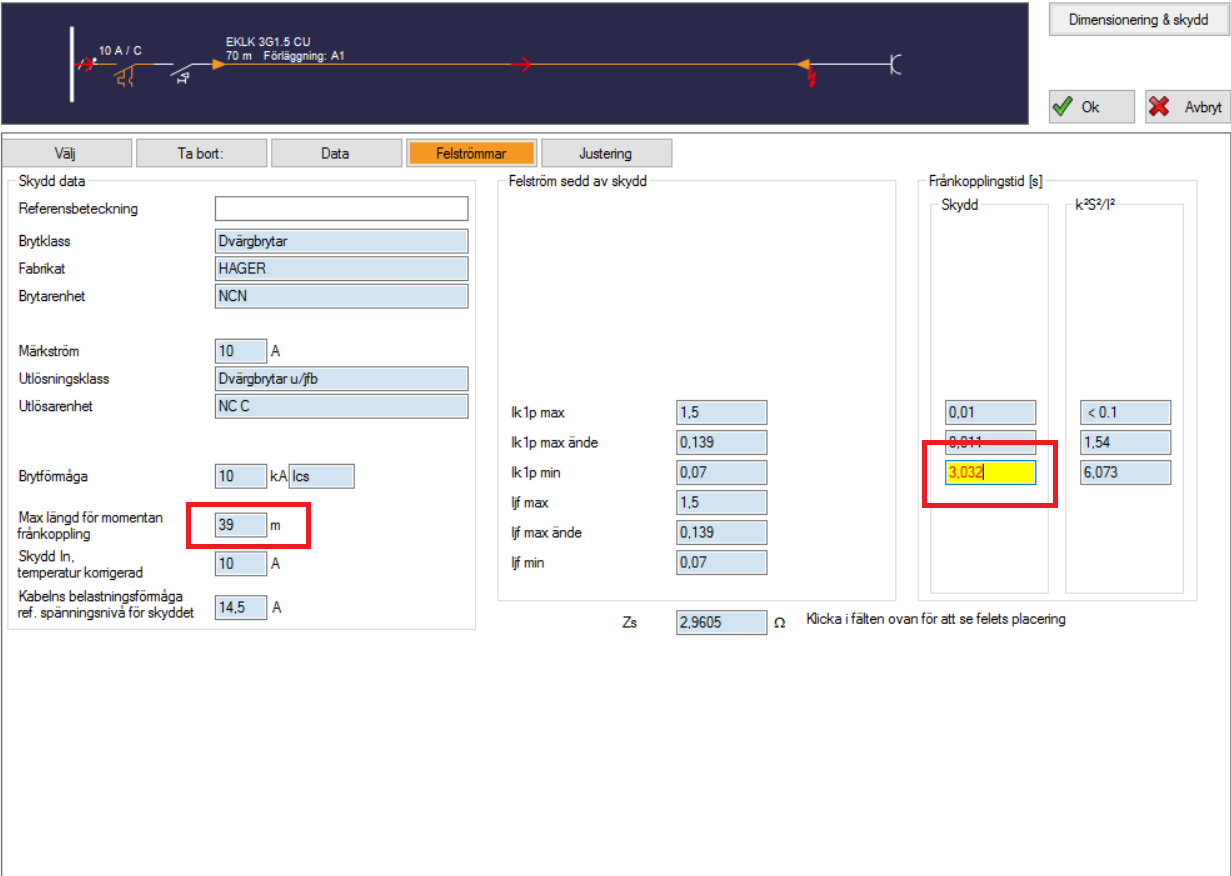Image resolution: width=1231 pixels, height=876 pixels.
Task: Click the Ik1p max value field
Action: point(721,412)
